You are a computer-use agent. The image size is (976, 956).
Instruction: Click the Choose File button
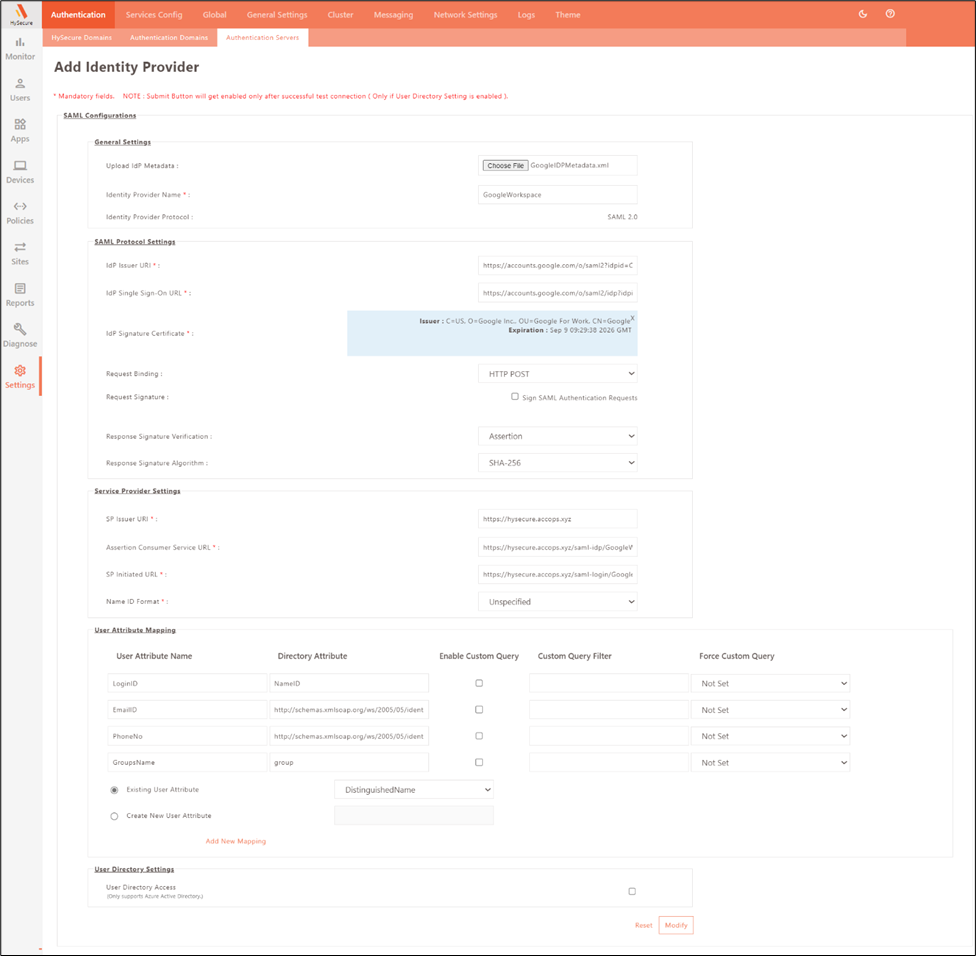click(x=505, y=165)
